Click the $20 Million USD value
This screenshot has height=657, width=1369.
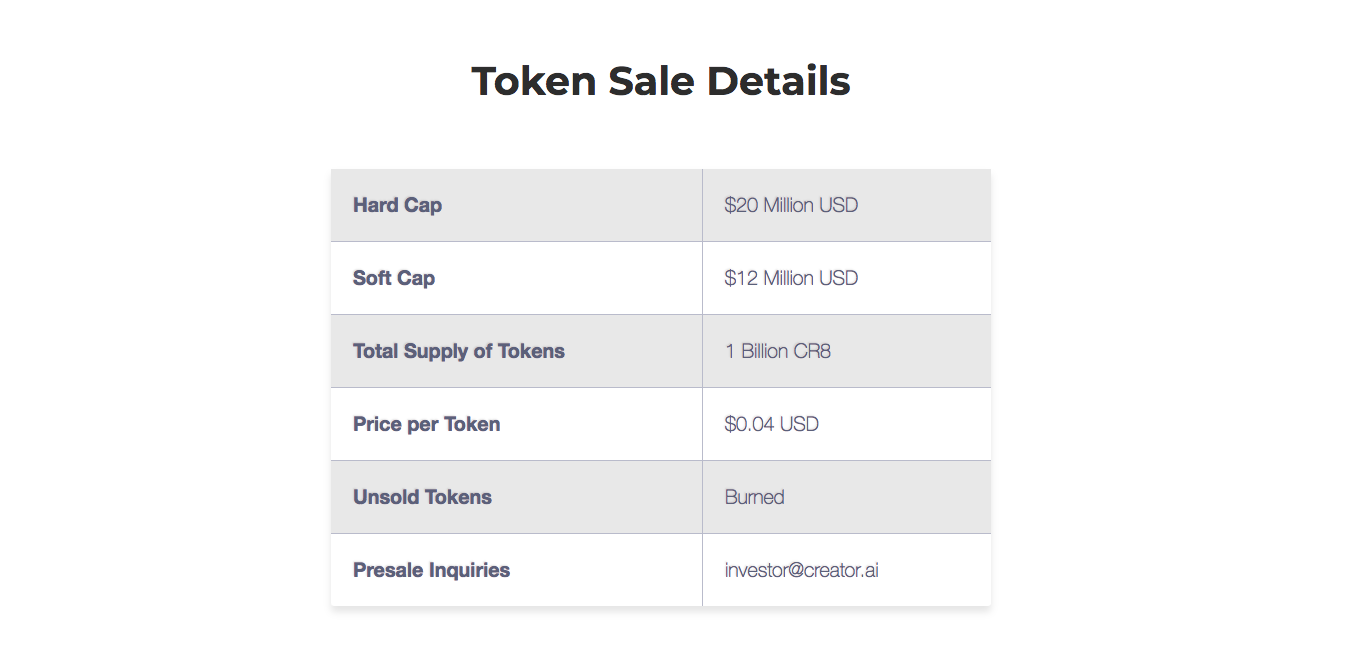tap(791, 205)
